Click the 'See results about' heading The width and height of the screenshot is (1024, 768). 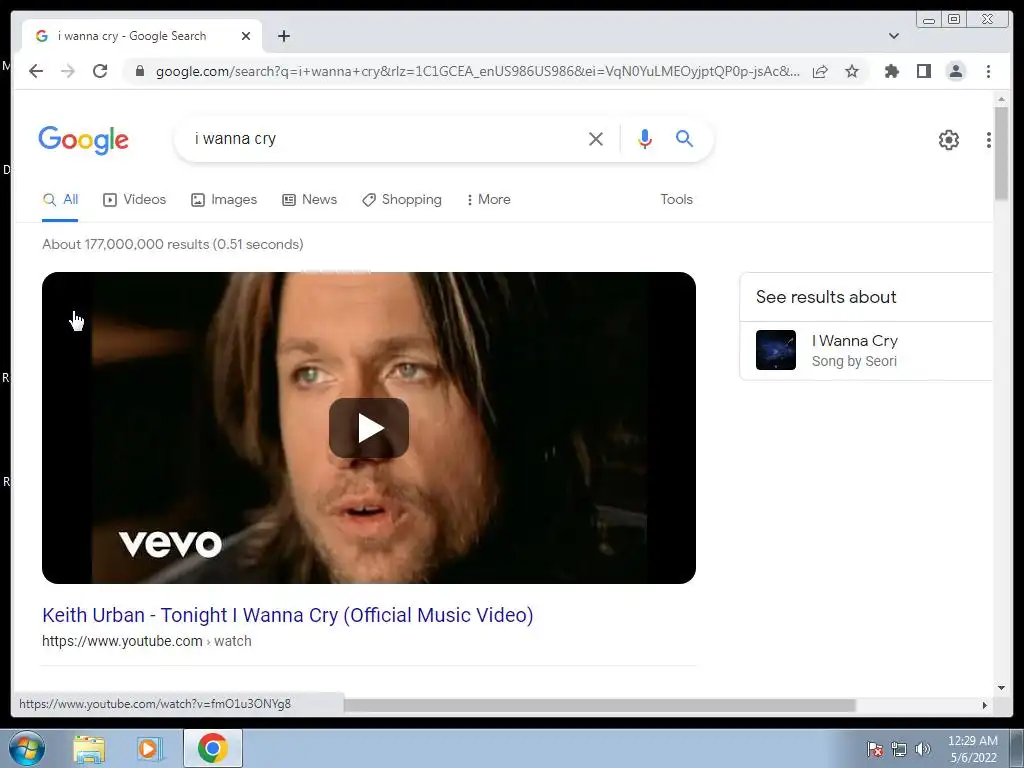pos(826,297)
